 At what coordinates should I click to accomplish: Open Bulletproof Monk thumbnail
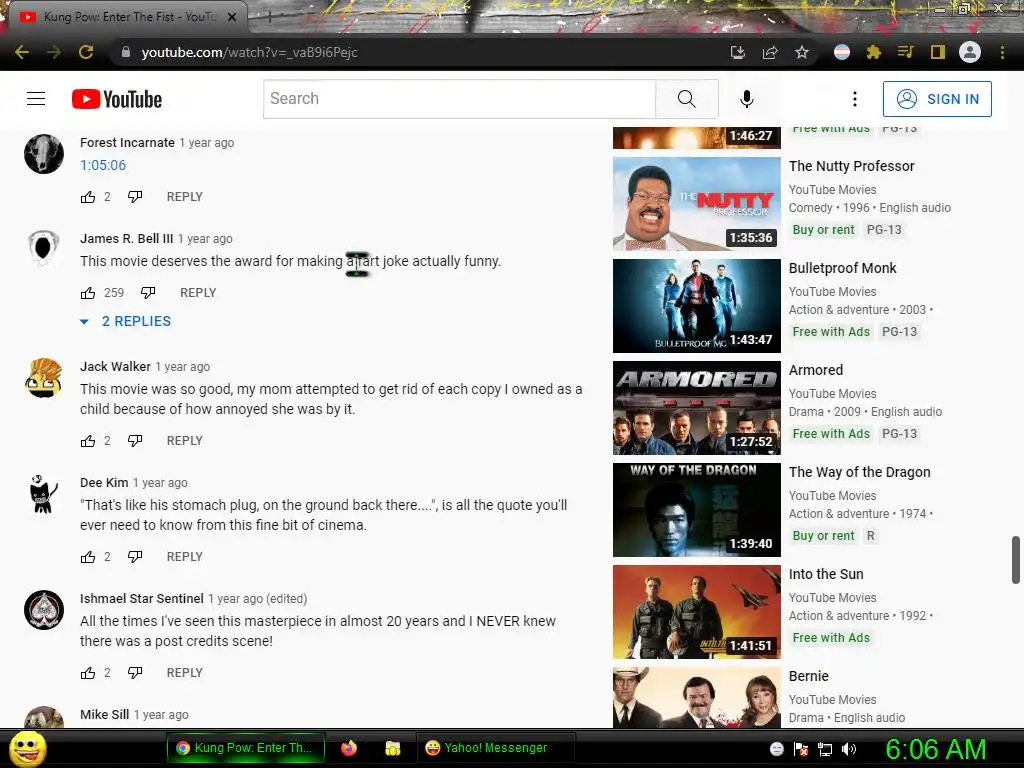(697, 306)
